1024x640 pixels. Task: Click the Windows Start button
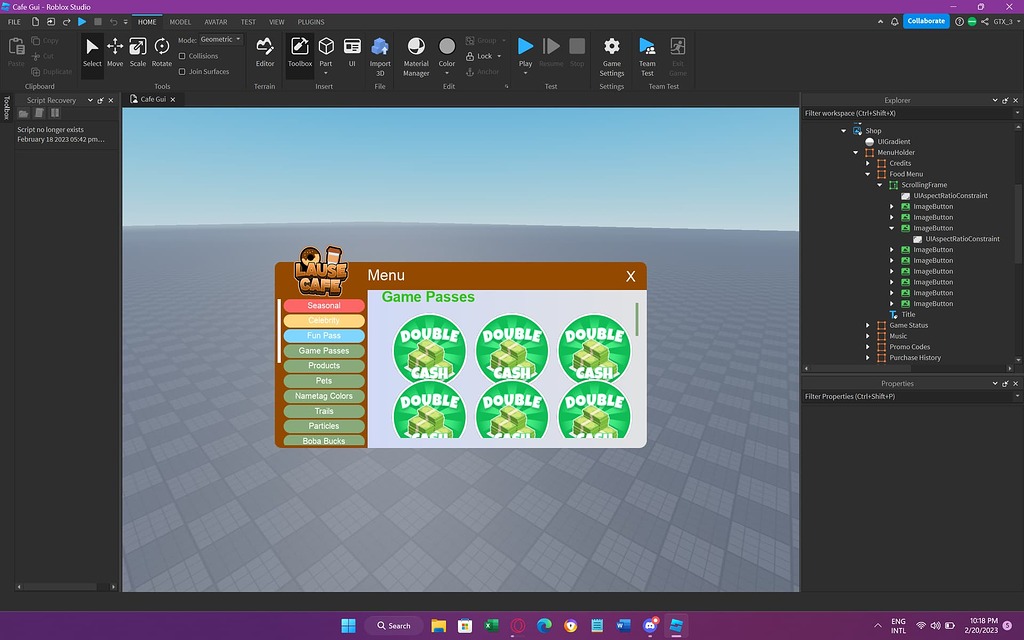tap(349, 626)
